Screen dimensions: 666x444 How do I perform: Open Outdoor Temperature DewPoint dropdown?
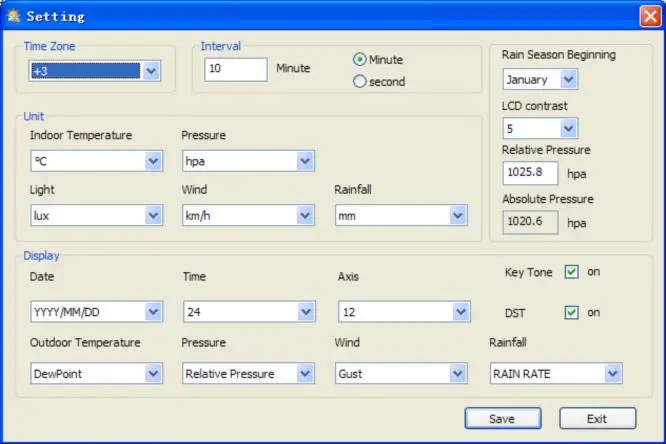pyautogui.click(x=97, y=373)
